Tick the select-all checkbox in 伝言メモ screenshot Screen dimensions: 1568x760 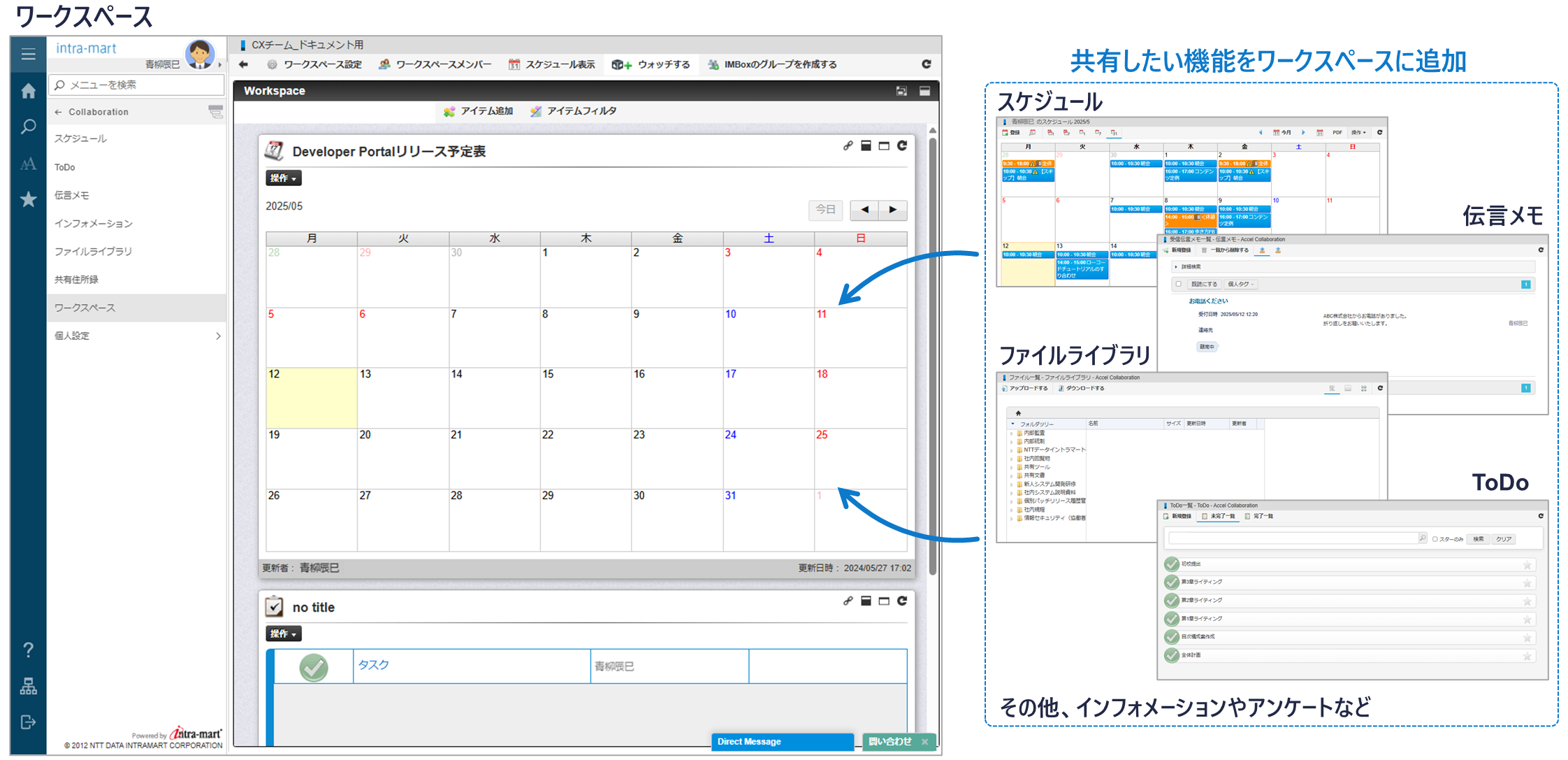coord(1178,284)
